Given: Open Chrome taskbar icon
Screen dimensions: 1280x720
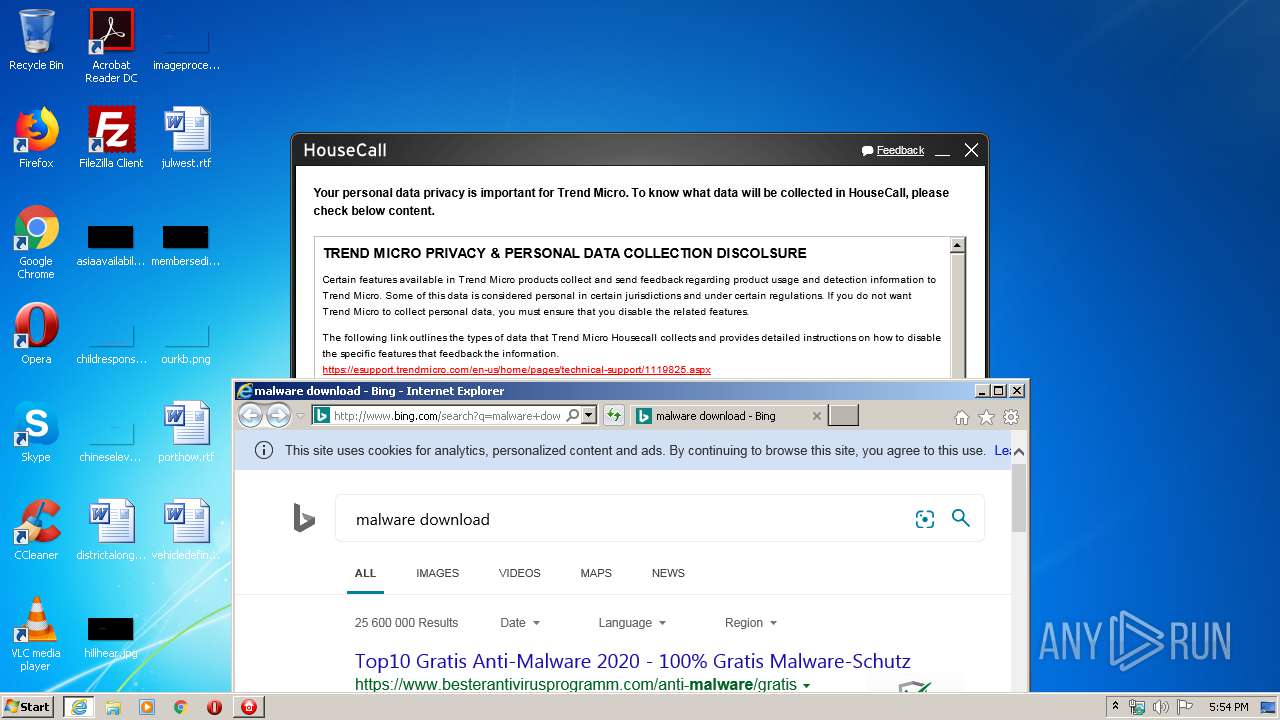Looking at the screenshot, I should 181,707.
